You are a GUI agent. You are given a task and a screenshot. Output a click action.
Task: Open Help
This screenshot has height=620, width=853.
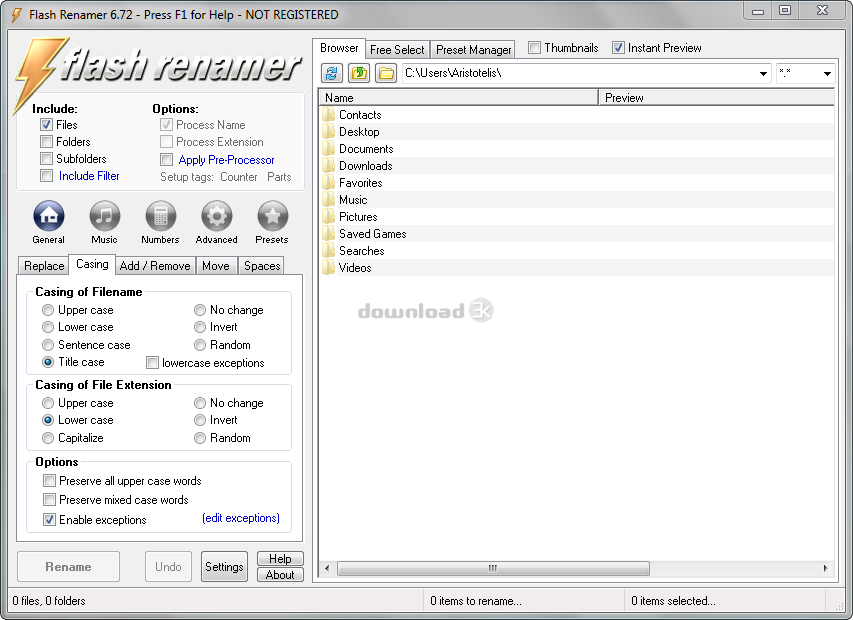[280, 559]
